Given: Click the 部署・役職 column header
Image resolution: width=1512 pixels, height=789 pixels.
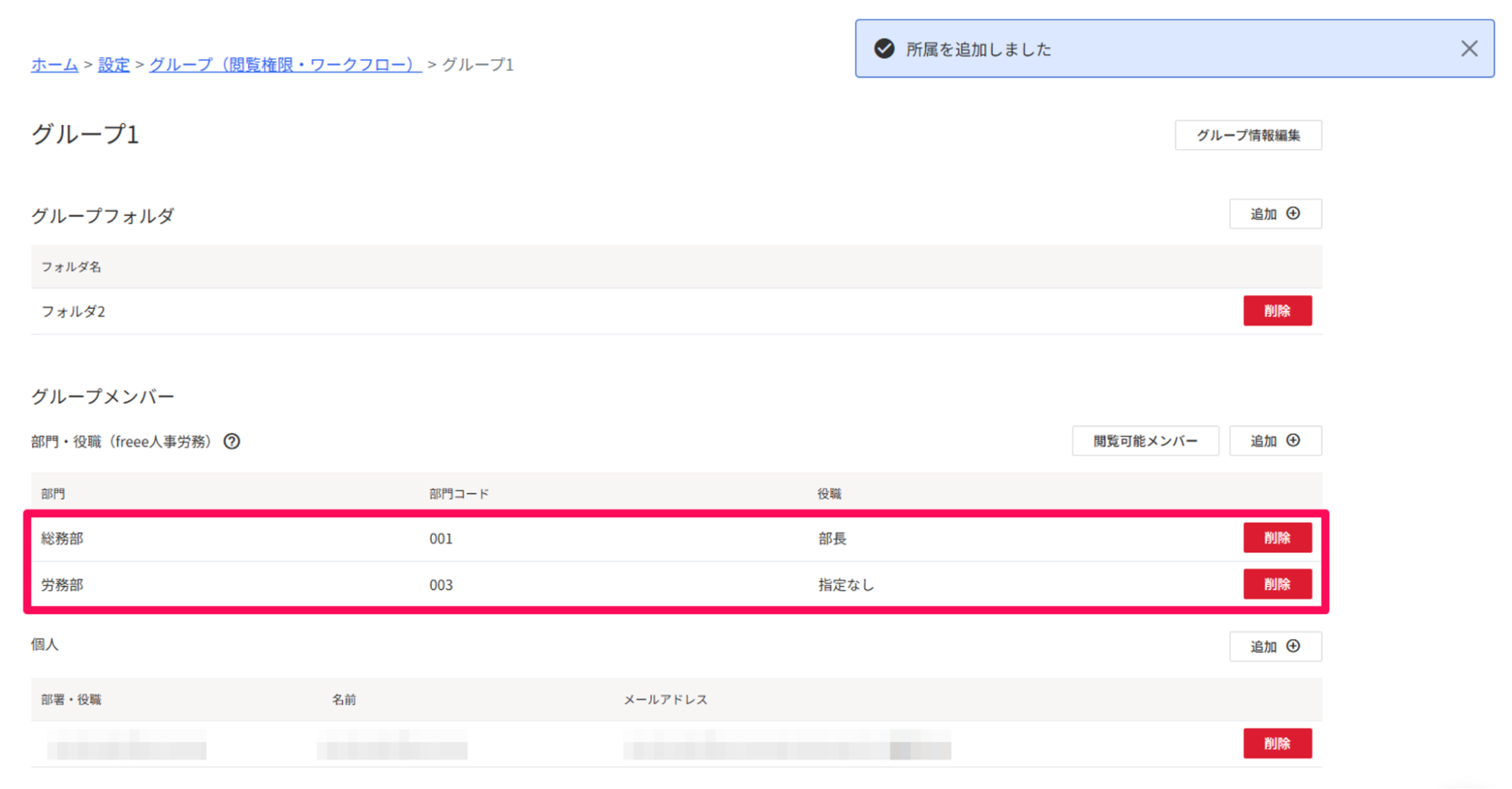Looking at the screenshot, I should 71,700.
